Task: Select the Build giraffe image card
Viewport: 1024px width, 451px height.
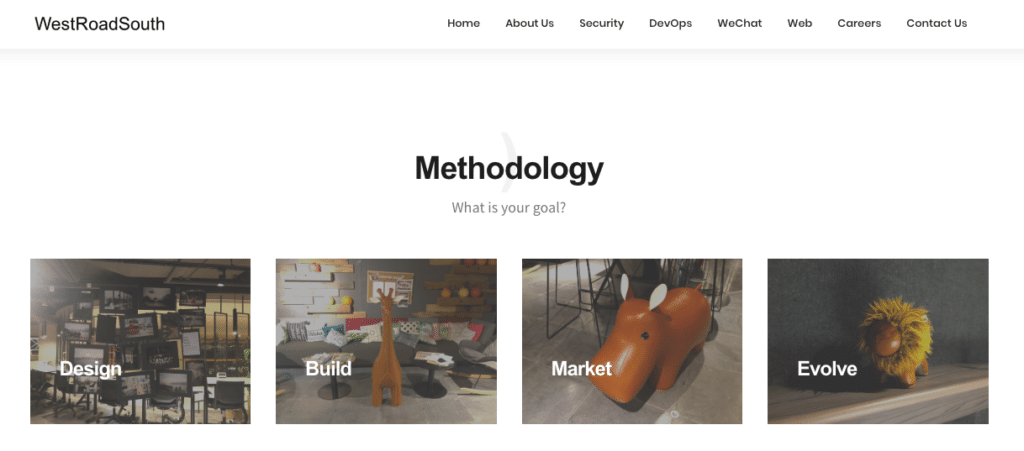Action: pos(386,341)
